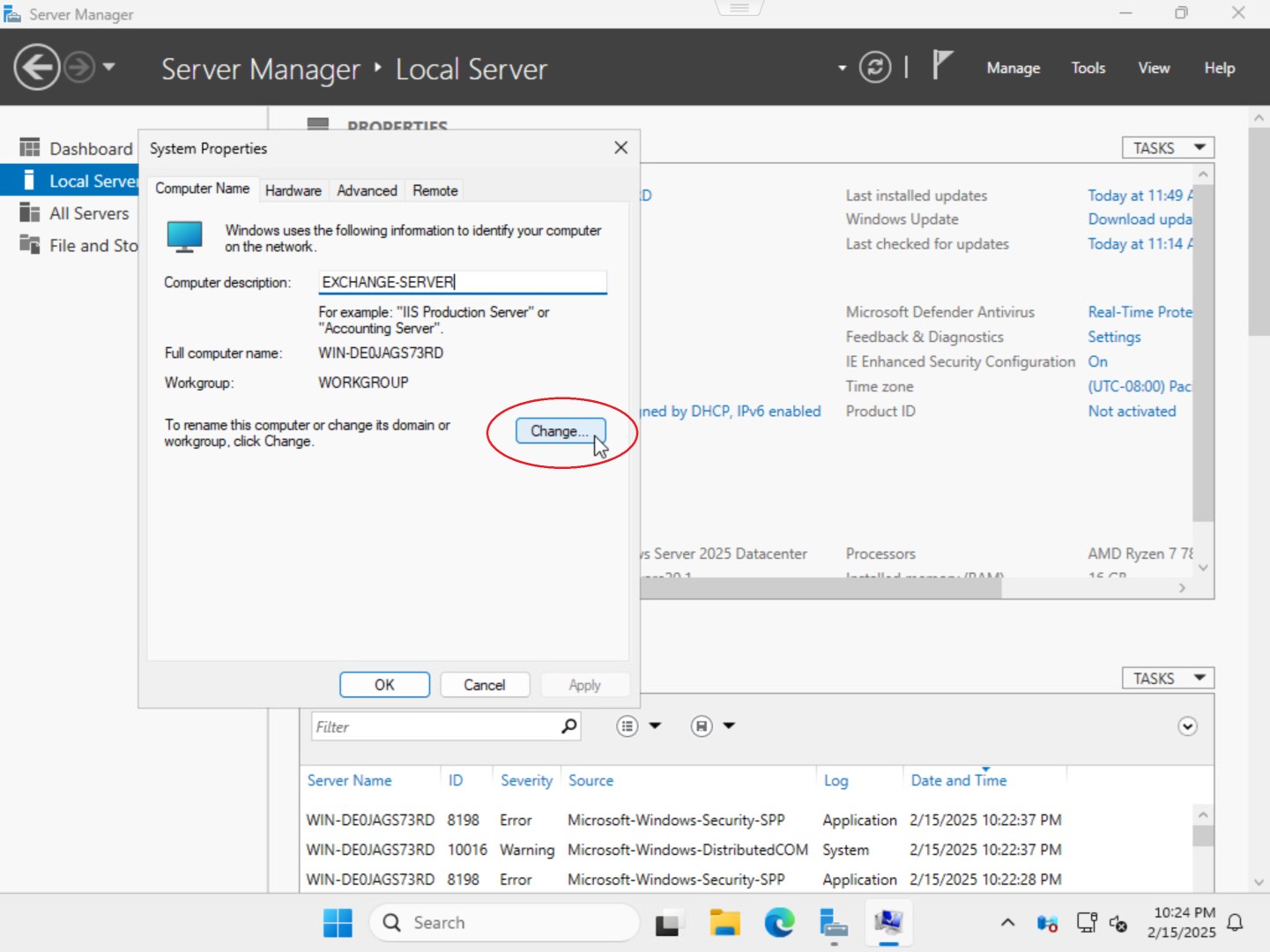Open the Tools menu

pos(1088,68)
